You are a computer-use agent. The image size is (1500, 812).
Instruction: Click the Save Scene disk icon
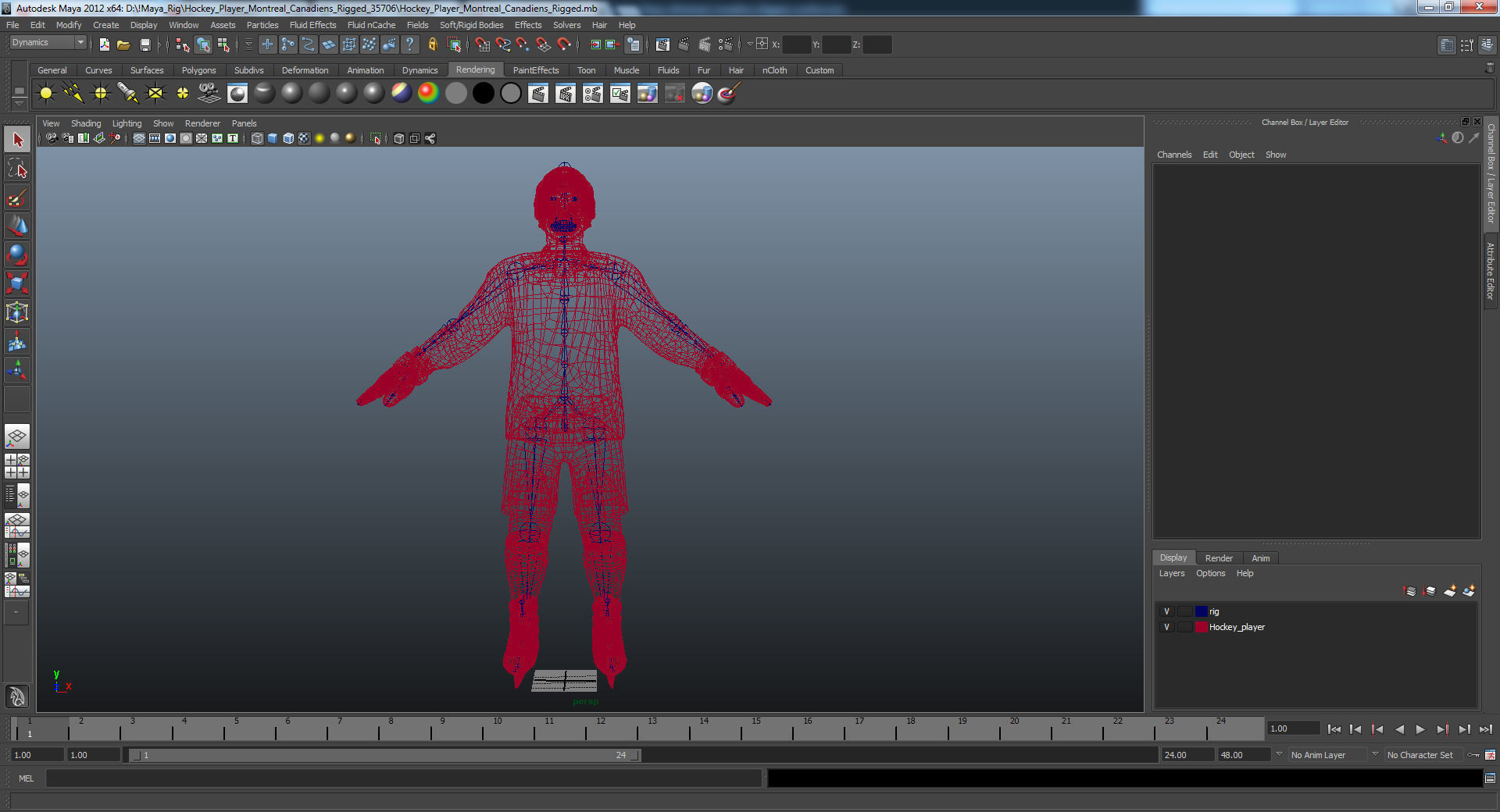tap(145, 45)
